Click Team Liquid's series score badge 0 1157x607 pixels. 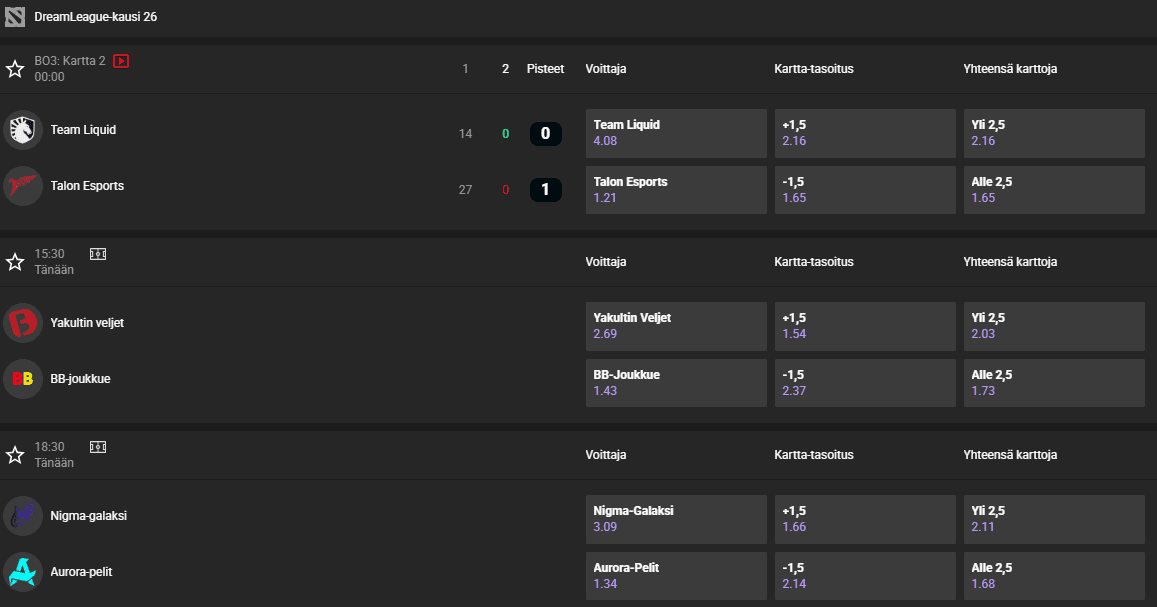pos(546,133)
